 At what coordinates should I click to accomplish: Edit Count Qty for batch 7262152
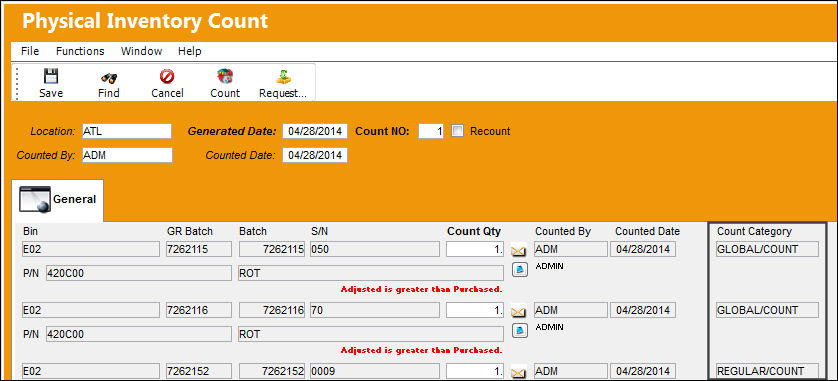coord(475,371)
